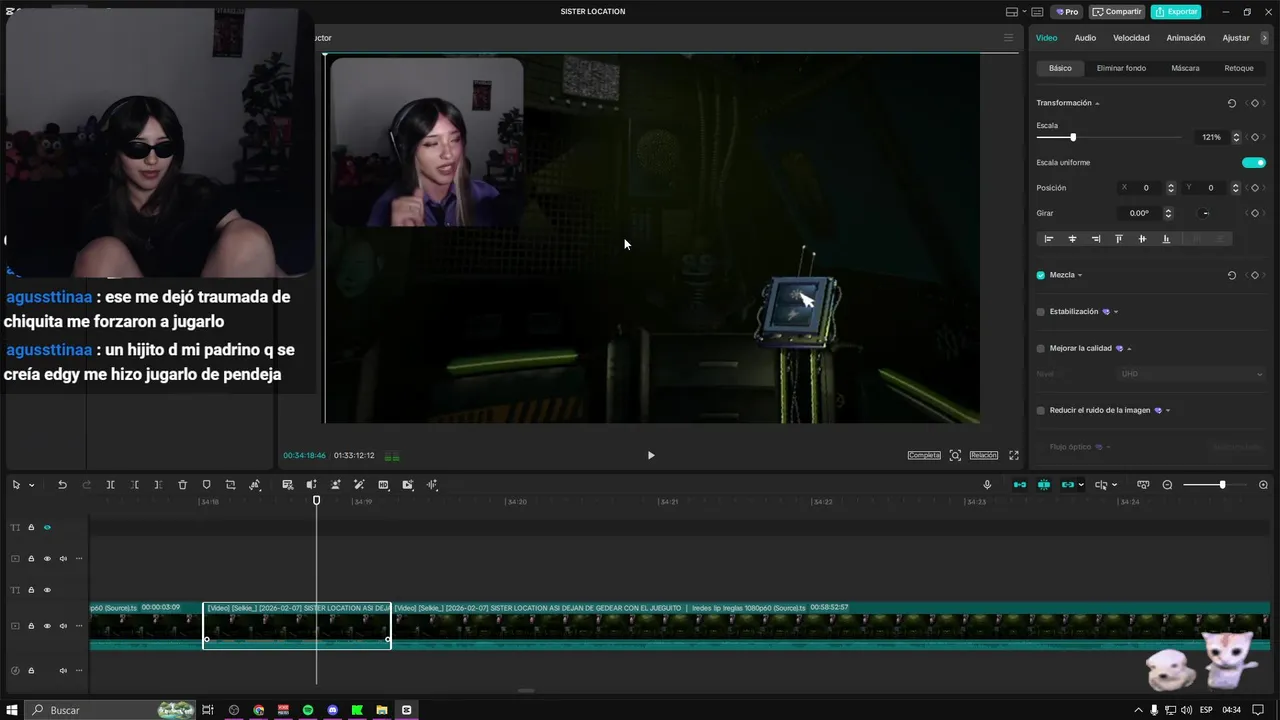Click the crop icon in timeline toolbar
Viewport: 1280px width, 720px height.
coord(230,485)
